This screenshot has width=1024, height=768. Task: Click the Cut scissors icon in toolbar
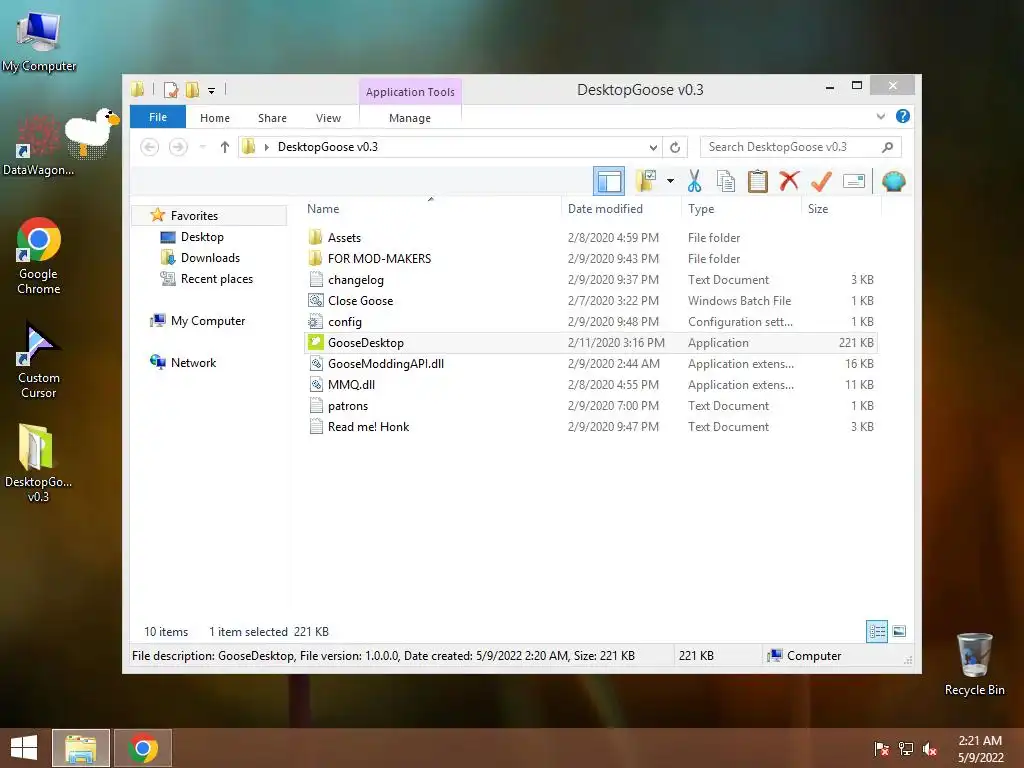pos(694,181)
